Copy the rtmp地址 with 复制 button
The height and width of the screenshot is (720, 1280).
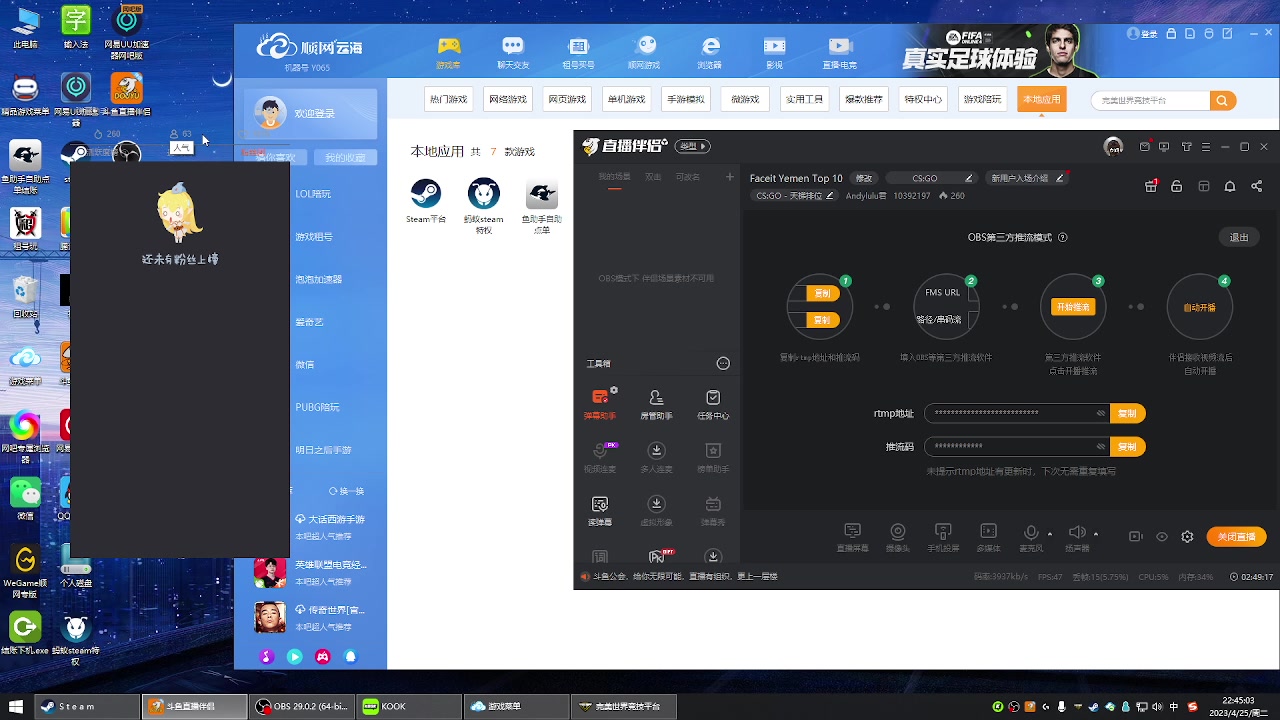click(1127, 413)
